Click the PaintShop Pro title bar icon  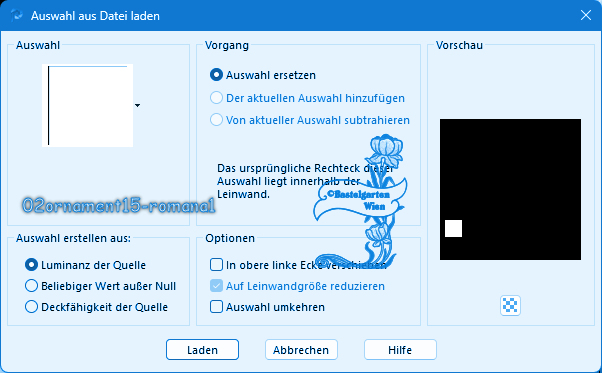click(x=17, y=15)
